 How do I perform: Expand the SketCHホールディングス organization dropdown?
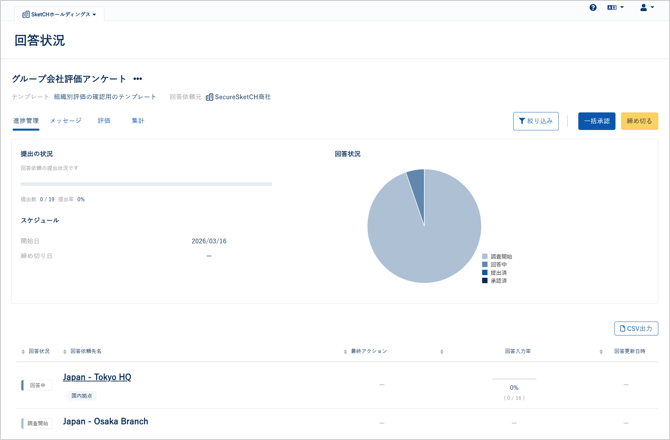[x=60, y=15]
